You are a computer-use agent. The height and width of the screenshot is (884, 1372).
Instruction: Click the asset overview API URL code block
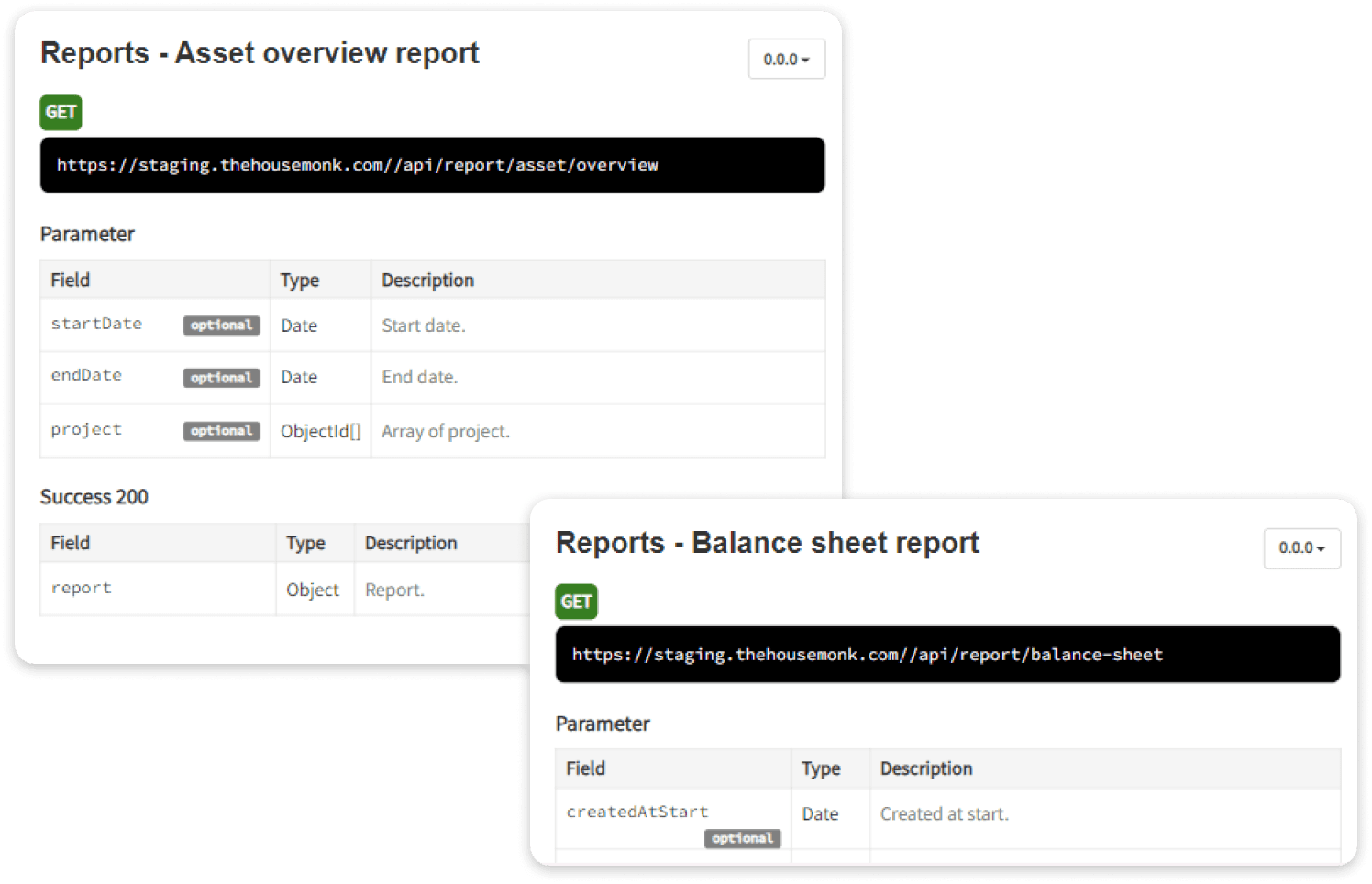(432, 166)
